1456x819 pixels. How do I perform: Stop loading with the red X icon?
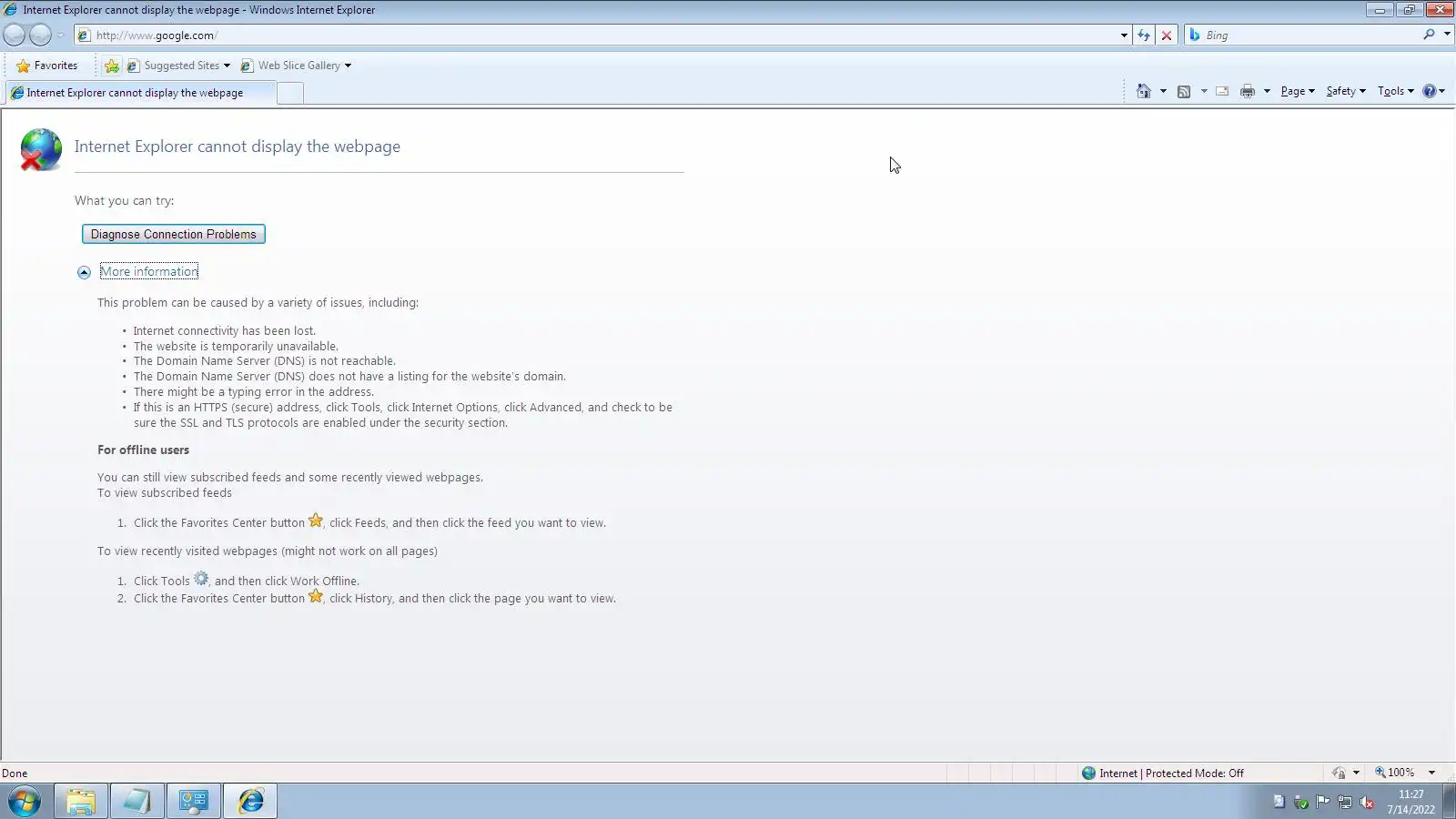click(x=1167, y=35)
